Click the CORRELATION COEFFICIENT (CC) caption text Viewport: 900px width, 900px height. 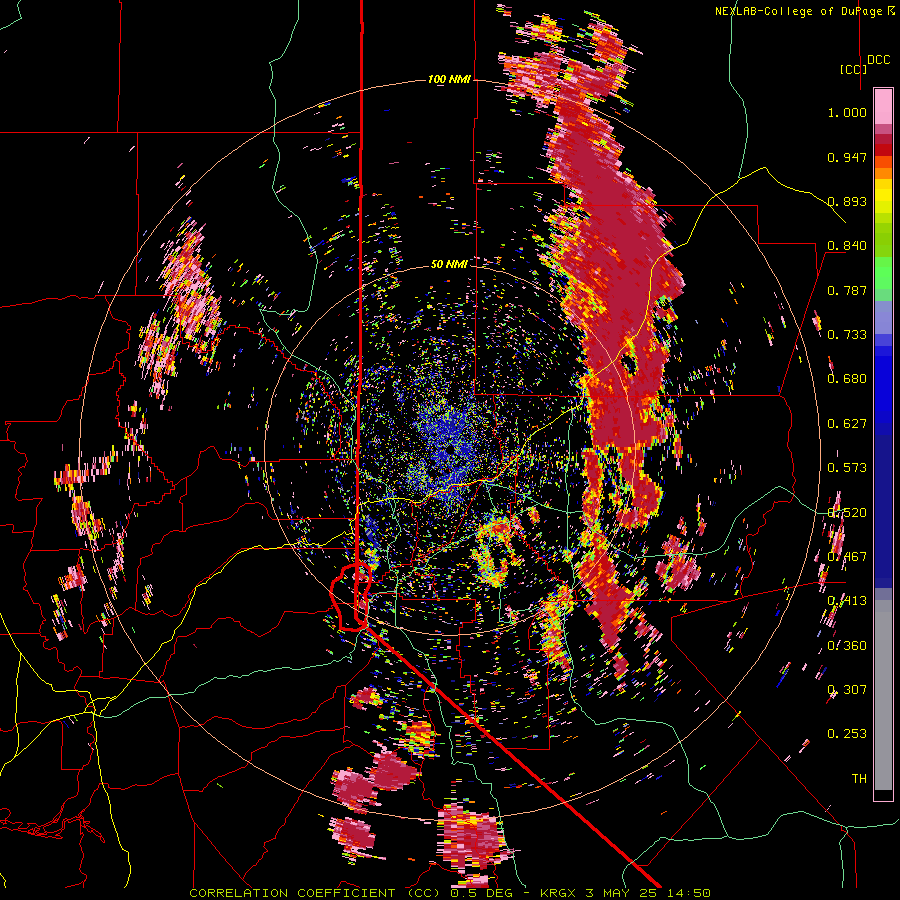pos(315,893)
